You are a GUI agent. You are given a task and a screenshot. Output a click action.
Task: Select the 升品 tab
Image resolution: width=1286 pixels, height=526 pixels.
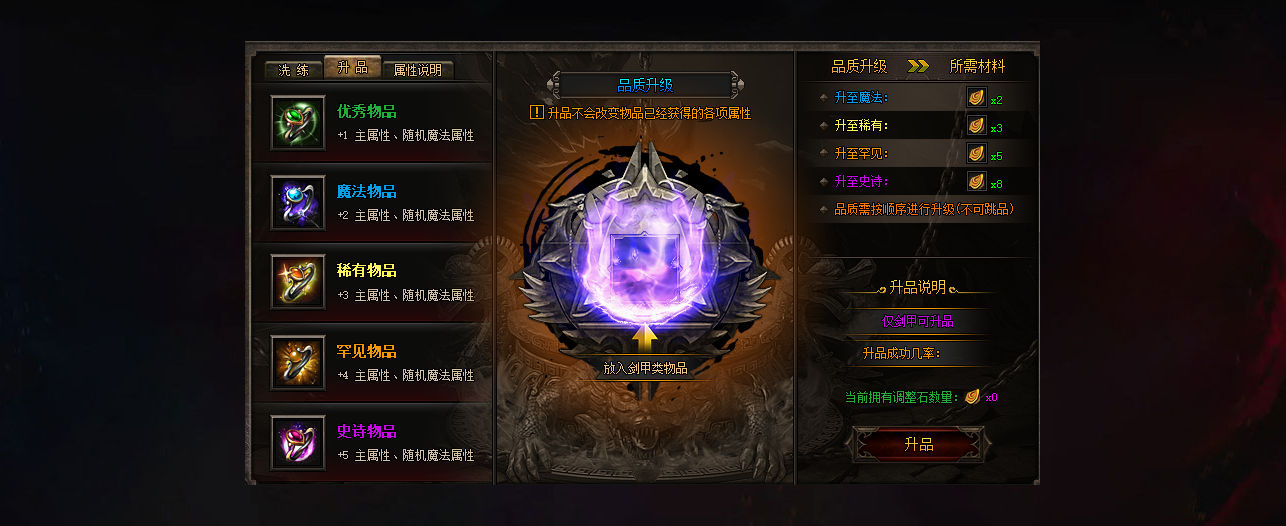click(x=353, y=67)
